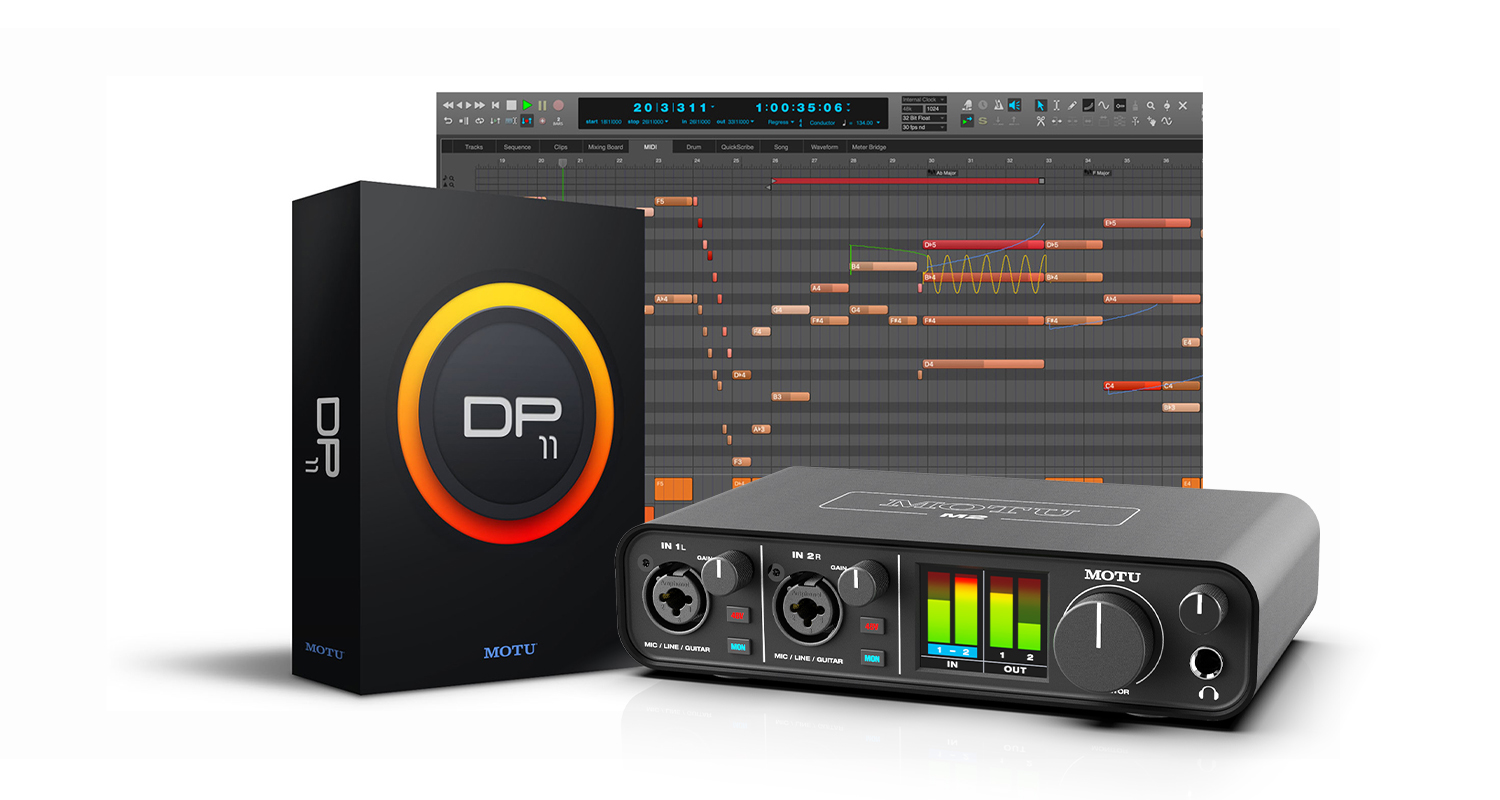Open the Drum editor tab
The image size is (1500, 800).
click(x=693, y=147)
